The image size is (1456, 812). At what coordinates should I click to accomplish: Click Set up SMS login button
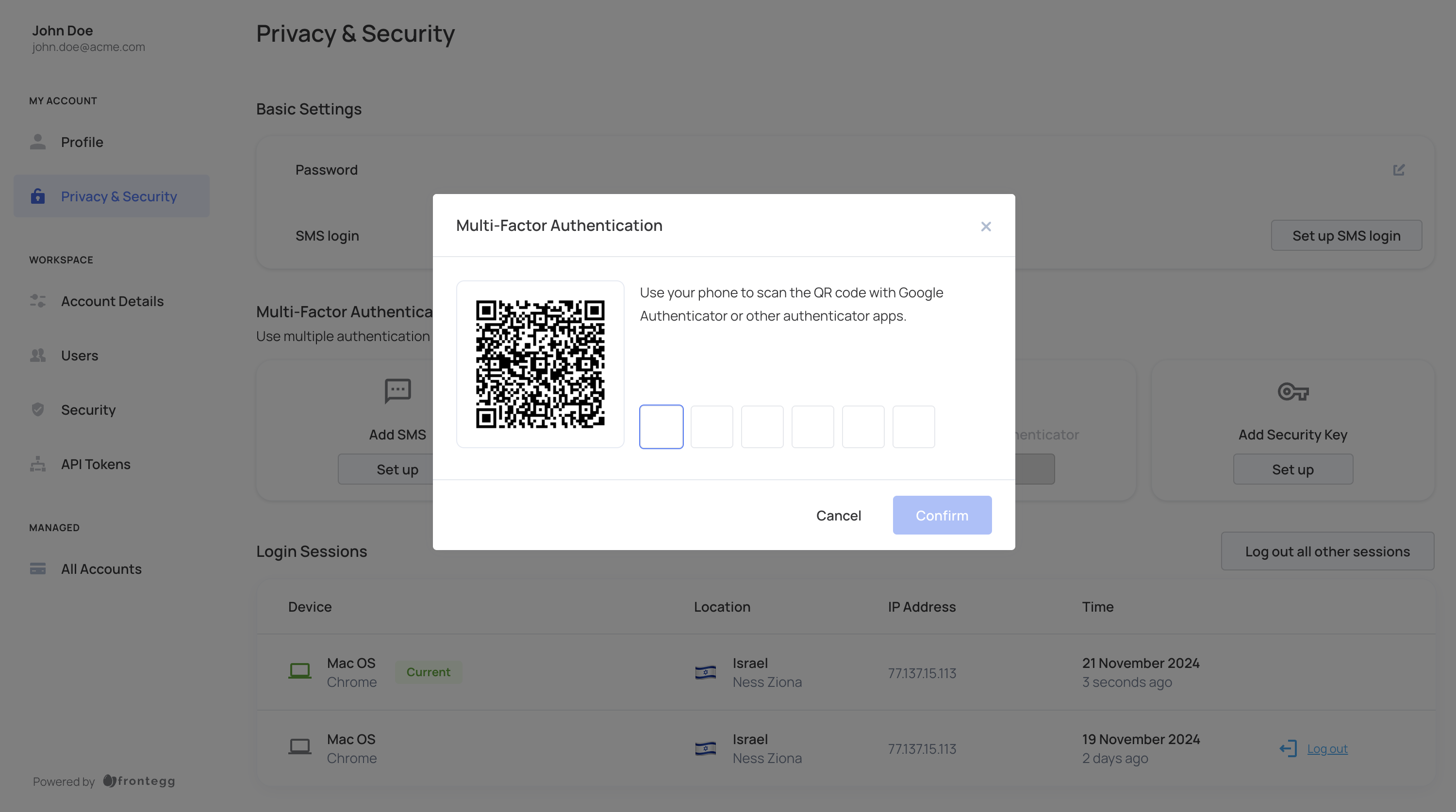(1346, 236)
